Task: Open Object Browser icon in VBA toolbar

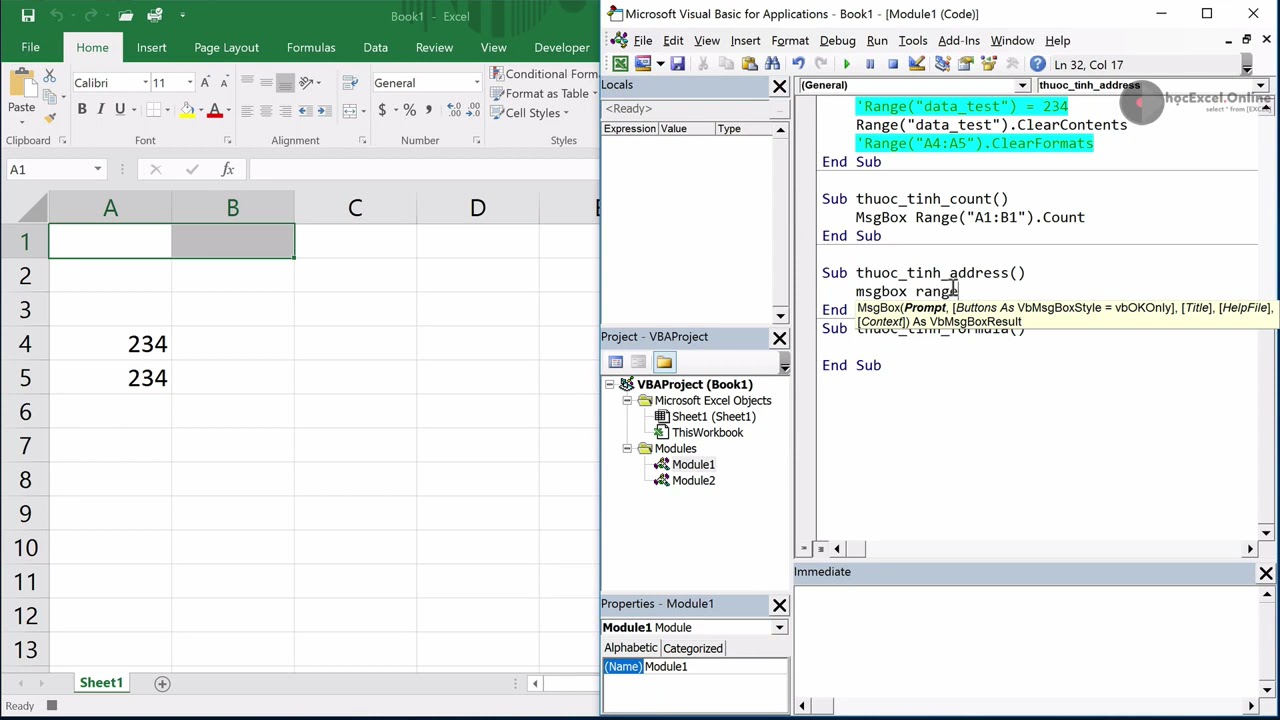Action: (989, 64)
